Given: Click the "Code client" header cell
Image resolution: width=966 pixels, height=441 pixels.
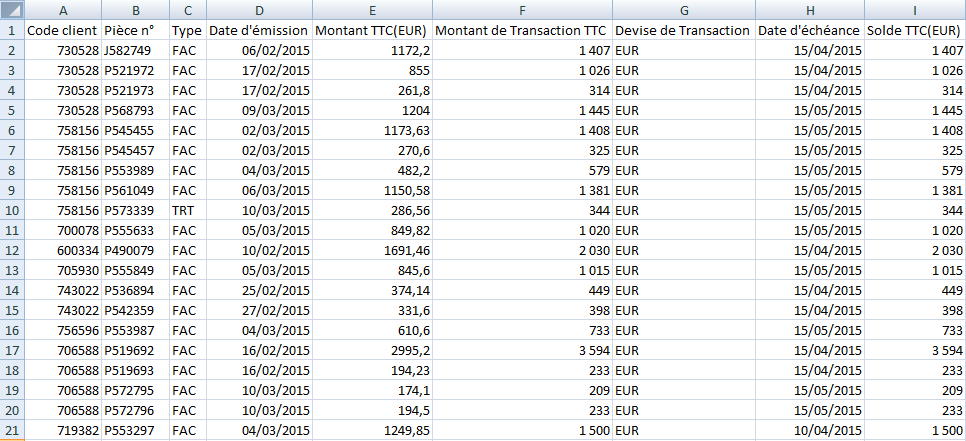Looking at the screenshot, I should (x=62, y=30).
